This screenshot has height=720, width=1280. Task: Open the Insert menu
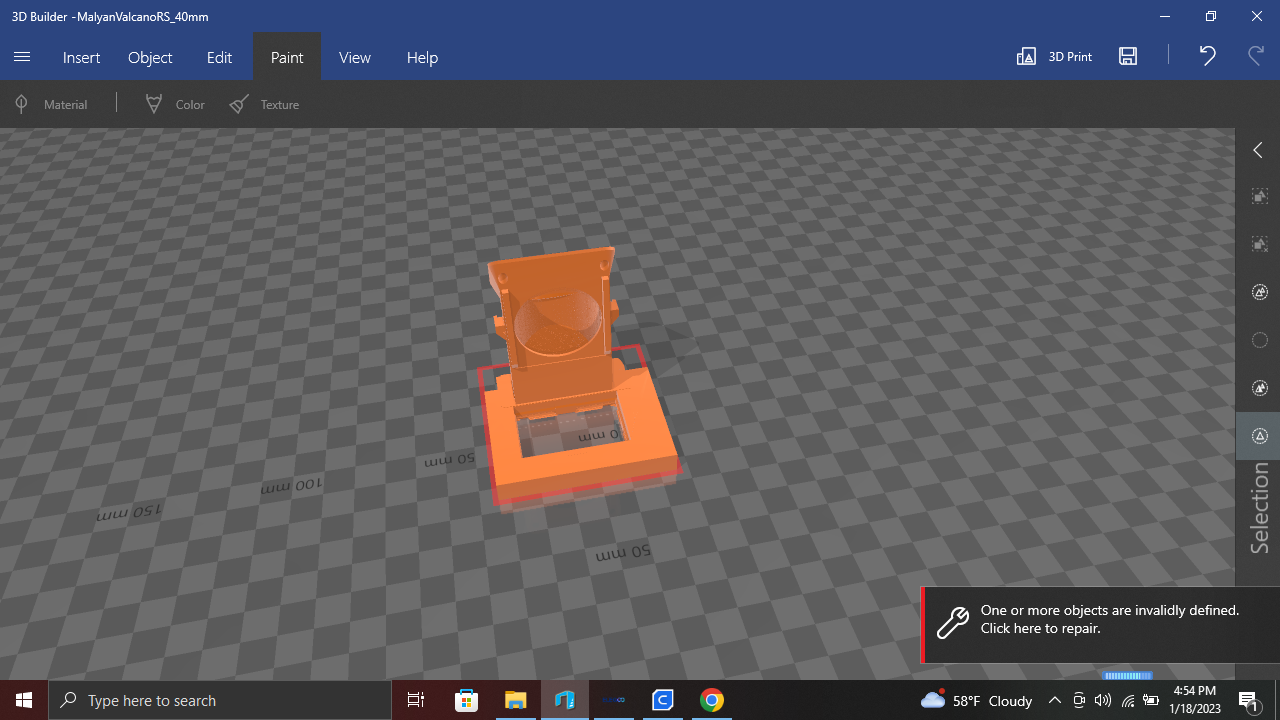[81, 57]
